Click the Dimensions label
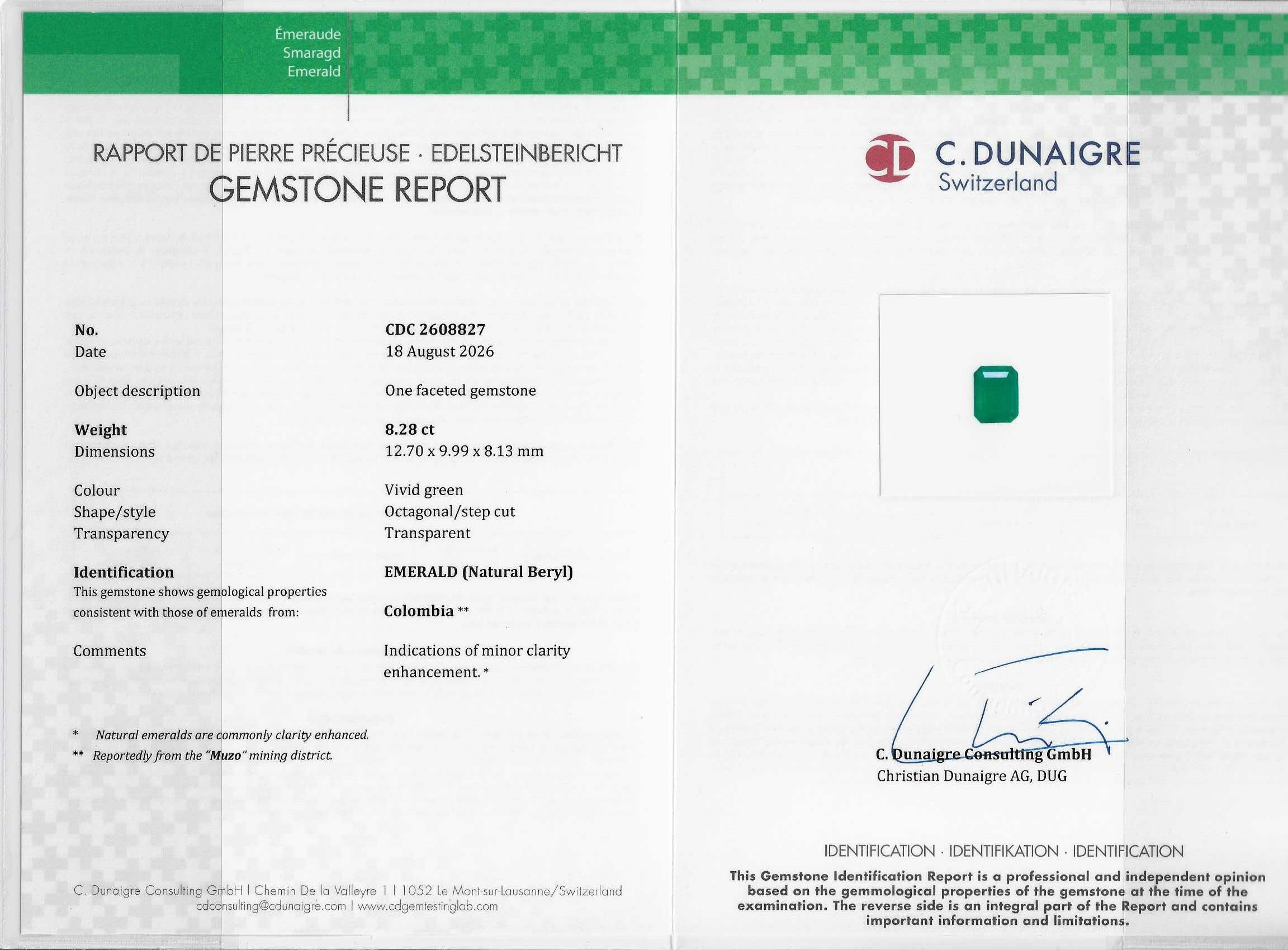The width and height of the screenshot is (1288, 950). 115,452
